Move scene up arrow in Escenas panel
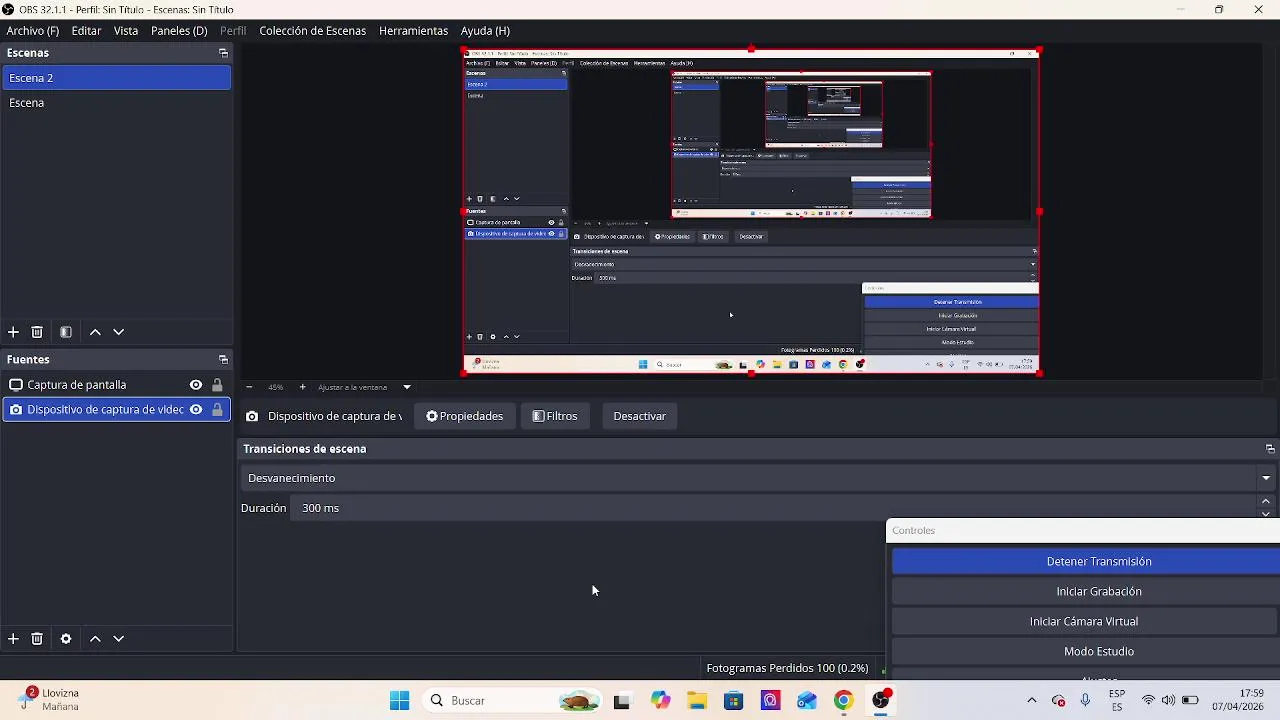This screenshot has height=720, width=1280. 95,332
